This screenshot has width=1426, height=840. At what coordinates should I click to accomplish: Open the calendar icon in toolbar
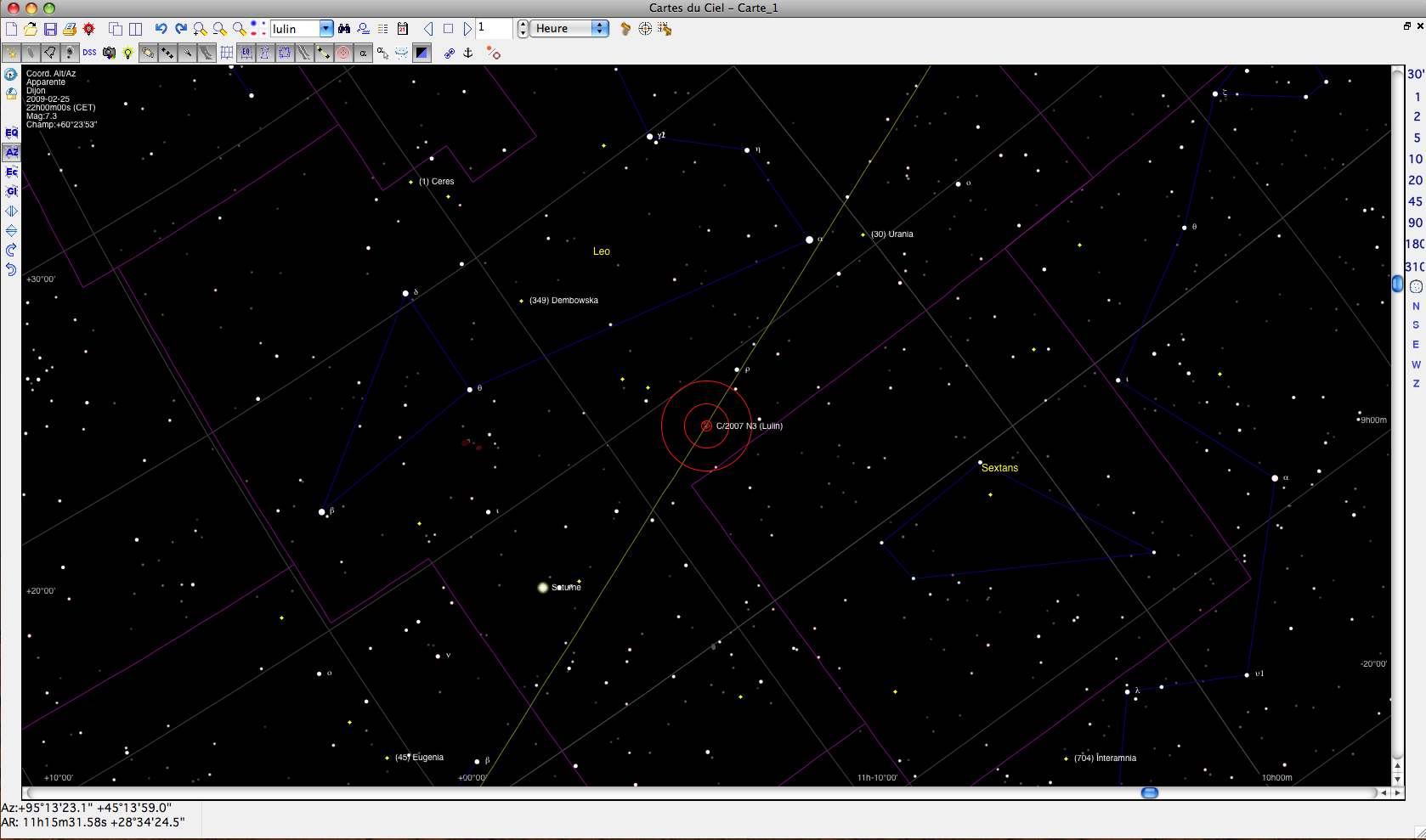click(x=403, y=29)
